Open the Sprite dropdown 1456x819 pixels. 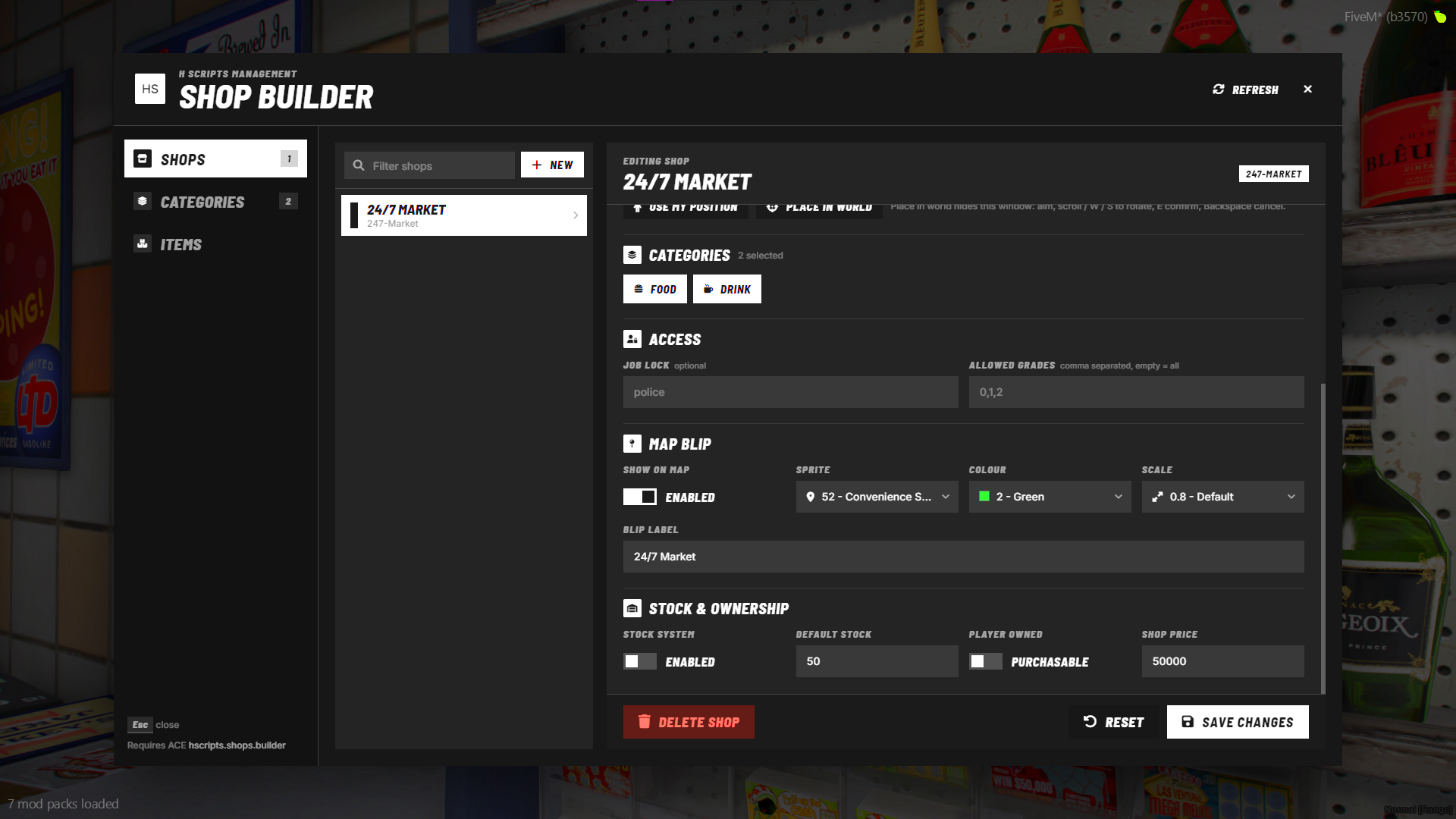click(x=877, y=497)
